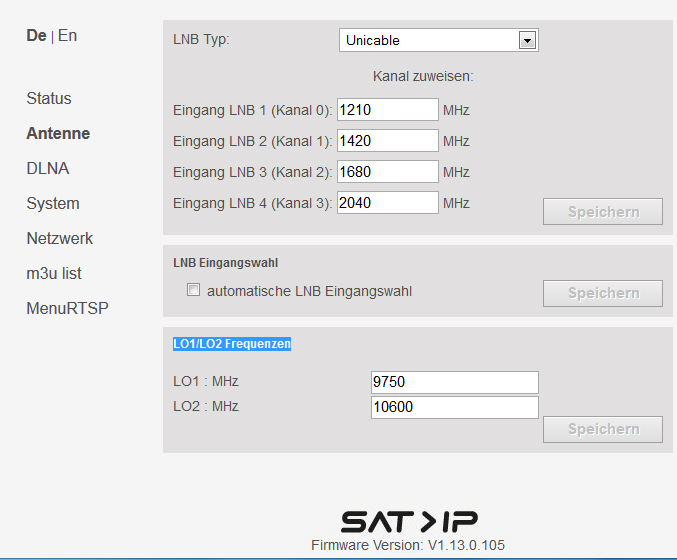Focus the Eingang LNB 1 frequency field
Screen dimensions: 677x560
click(x=388, y=109)
